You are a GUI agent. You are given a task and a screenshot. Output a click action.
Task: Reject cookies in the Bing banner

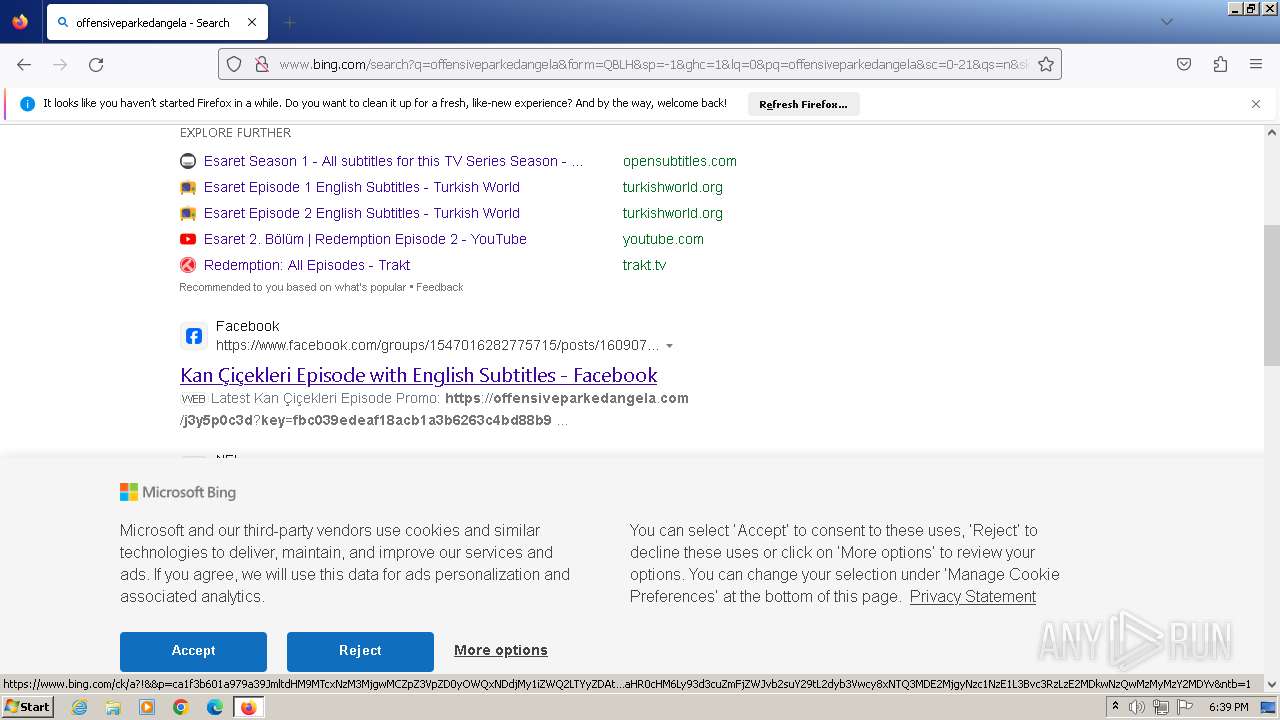[360, 651]
